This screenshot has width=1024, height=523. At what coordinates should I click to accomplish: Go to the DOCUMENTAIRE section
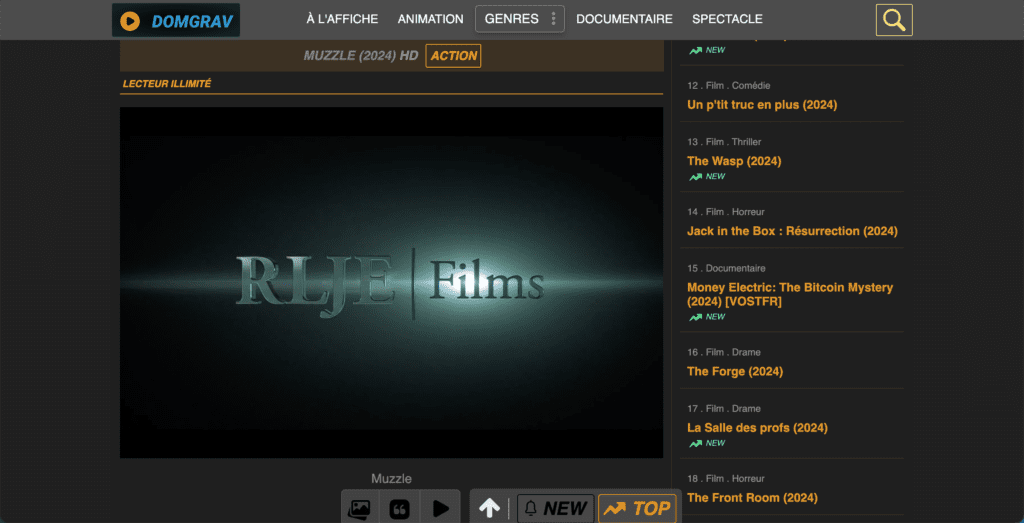pyautogui.click(x=624, y=19)
